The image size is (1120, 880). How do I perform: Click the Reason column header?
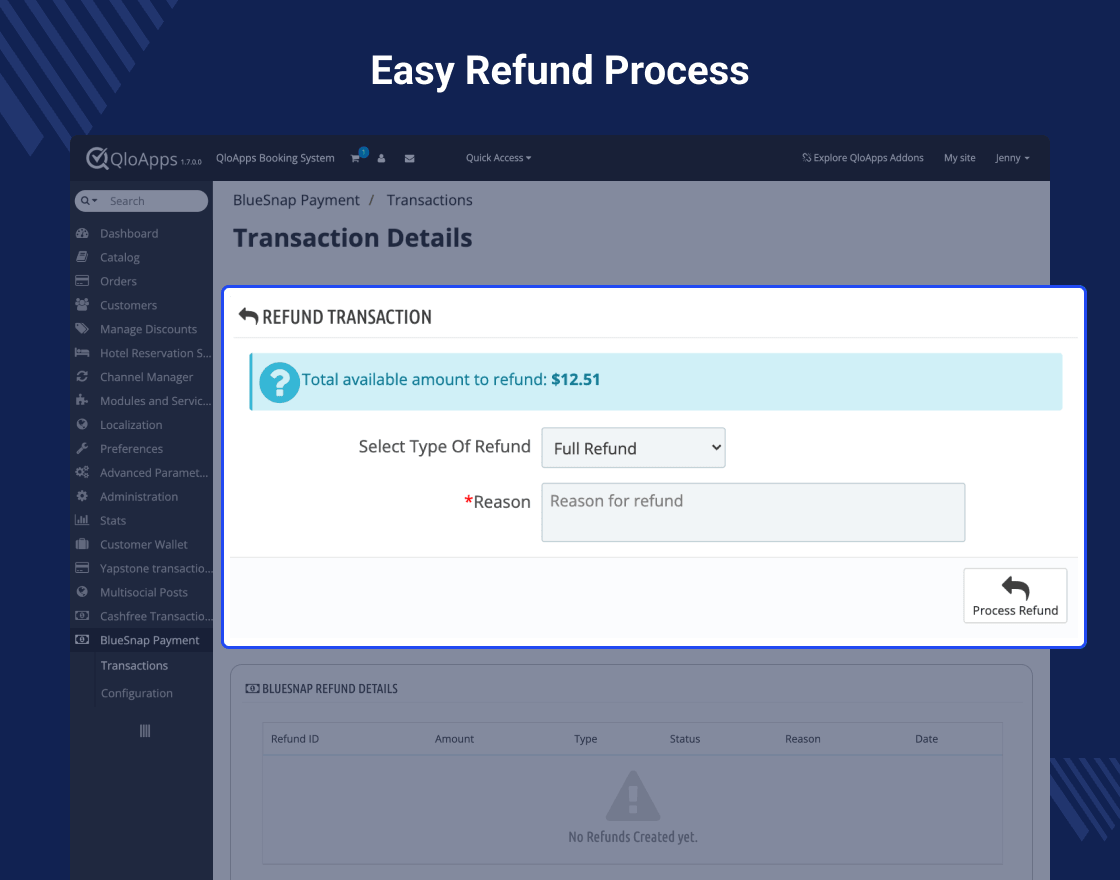point(803,739)
